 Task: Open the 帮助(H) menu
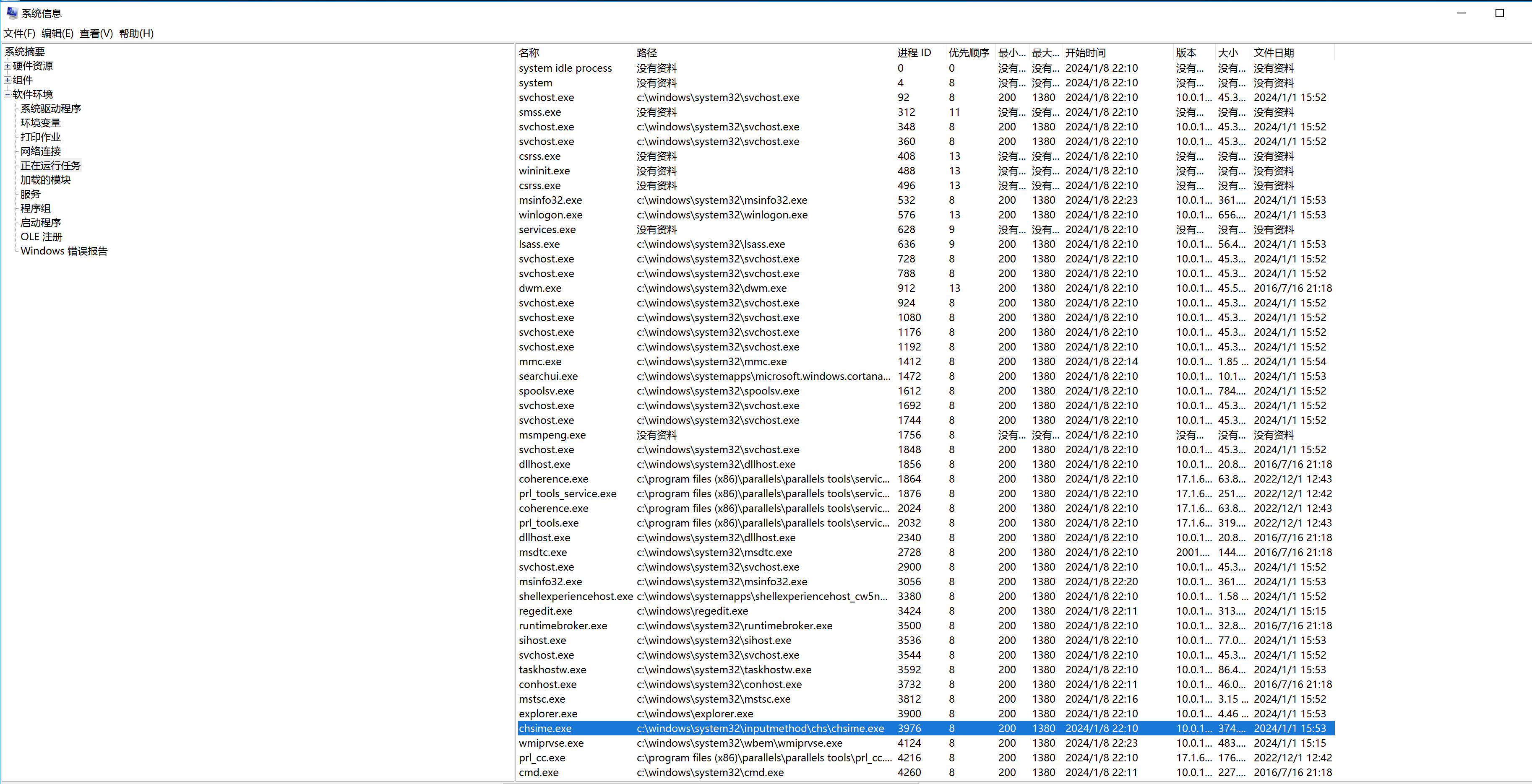pyautogui.click(x=135, y=33)
